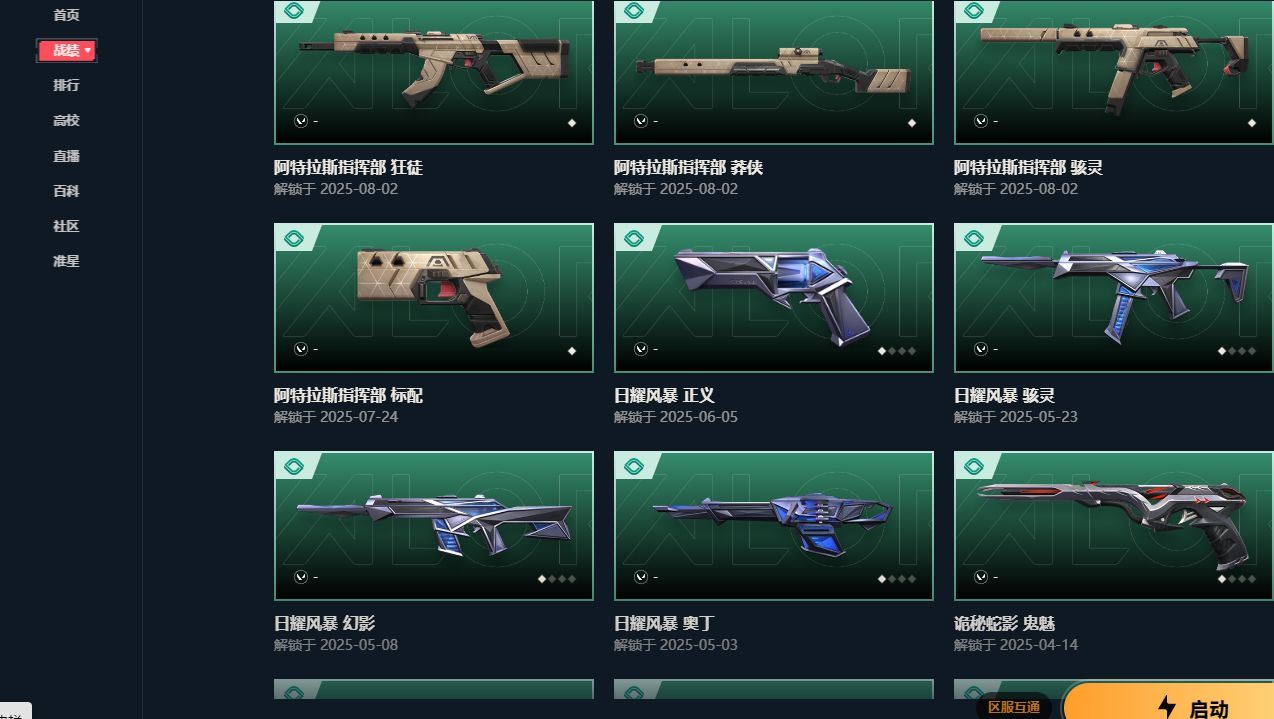Click Valorant points icon on 日耀风暴 幻影 card

coord(301,577)
